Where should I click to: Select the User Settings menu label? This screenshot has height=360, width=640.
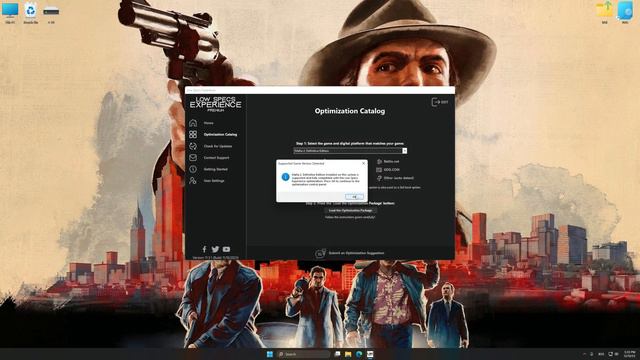214,180
